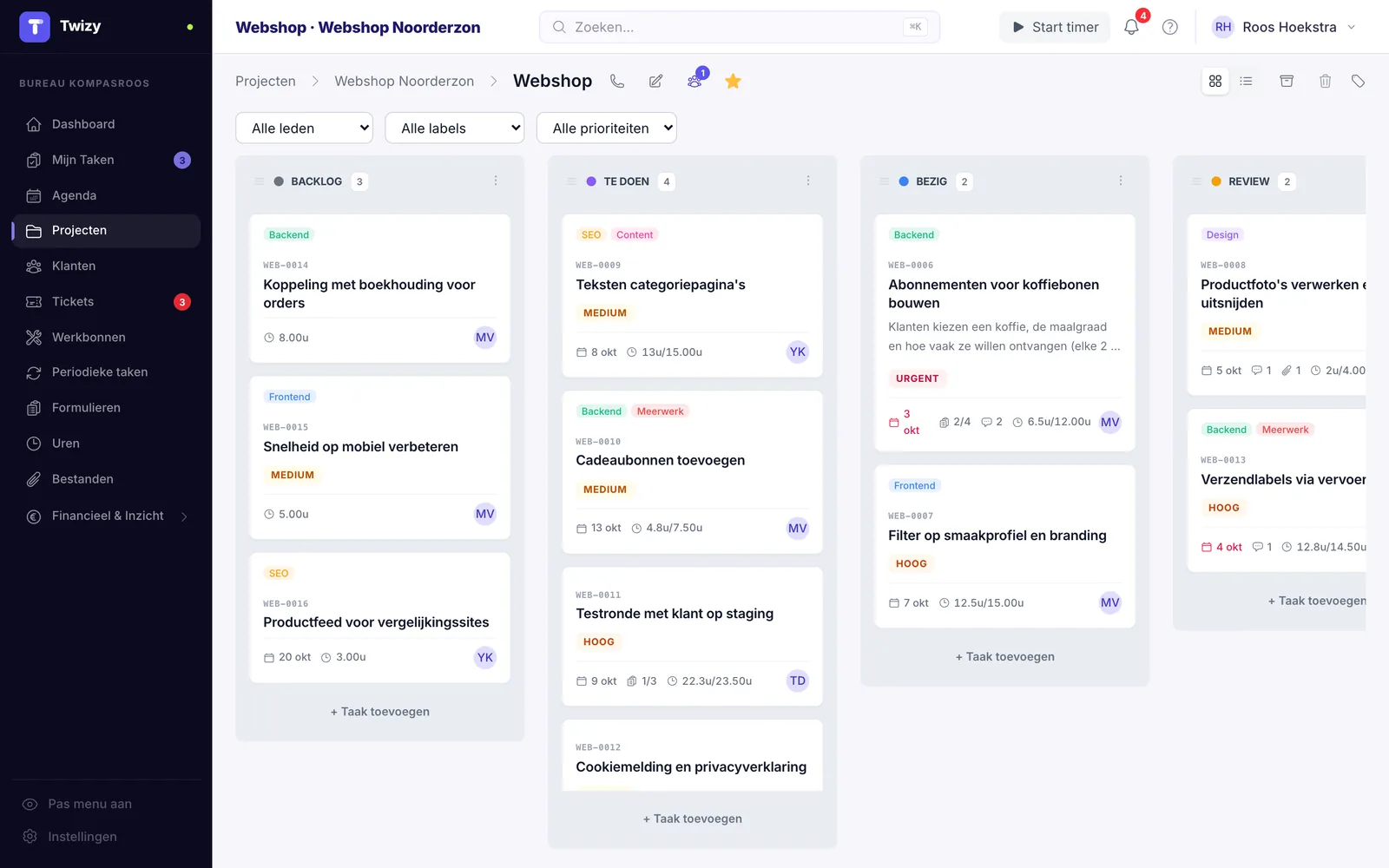The image size is (1389, 868).
Task: Click the Werkbonnen tools icon
Action: pos(34,337)
